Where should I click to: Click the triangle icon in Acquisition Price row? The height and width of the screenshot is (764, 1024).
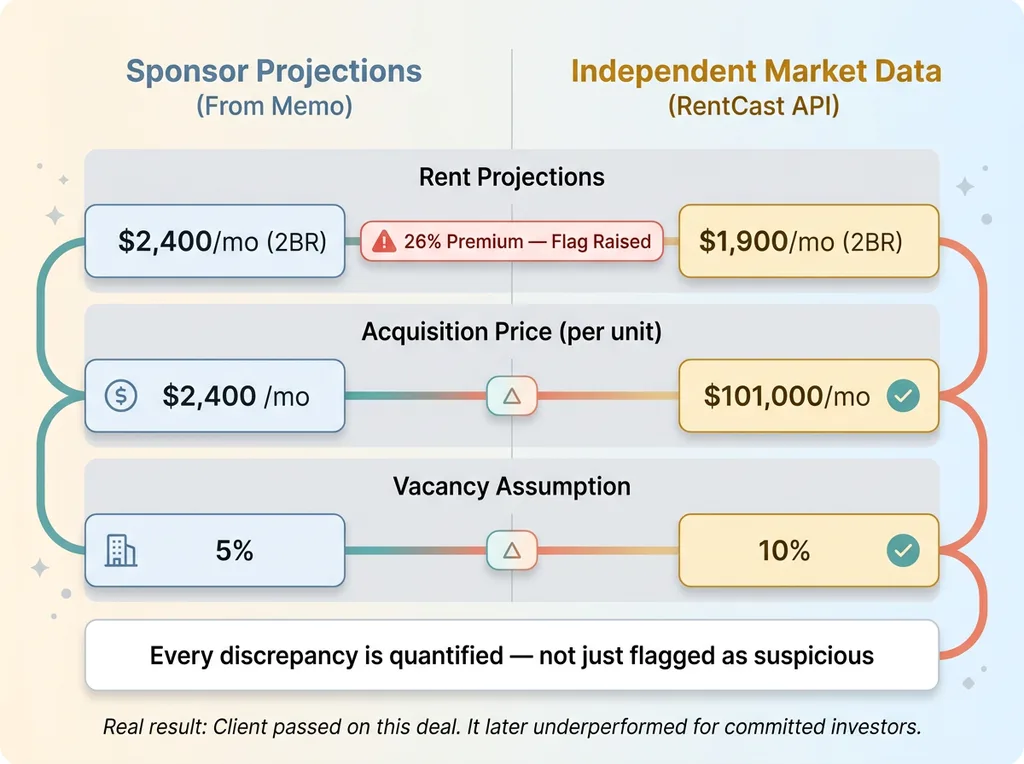[x=512, y=396]
